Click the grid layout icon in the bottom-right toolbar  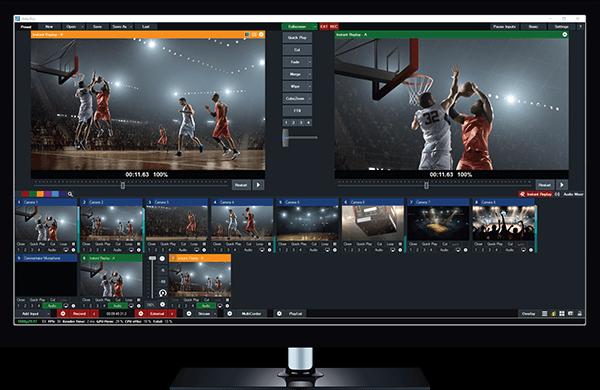pyautogui.click(x=562, y=313)
